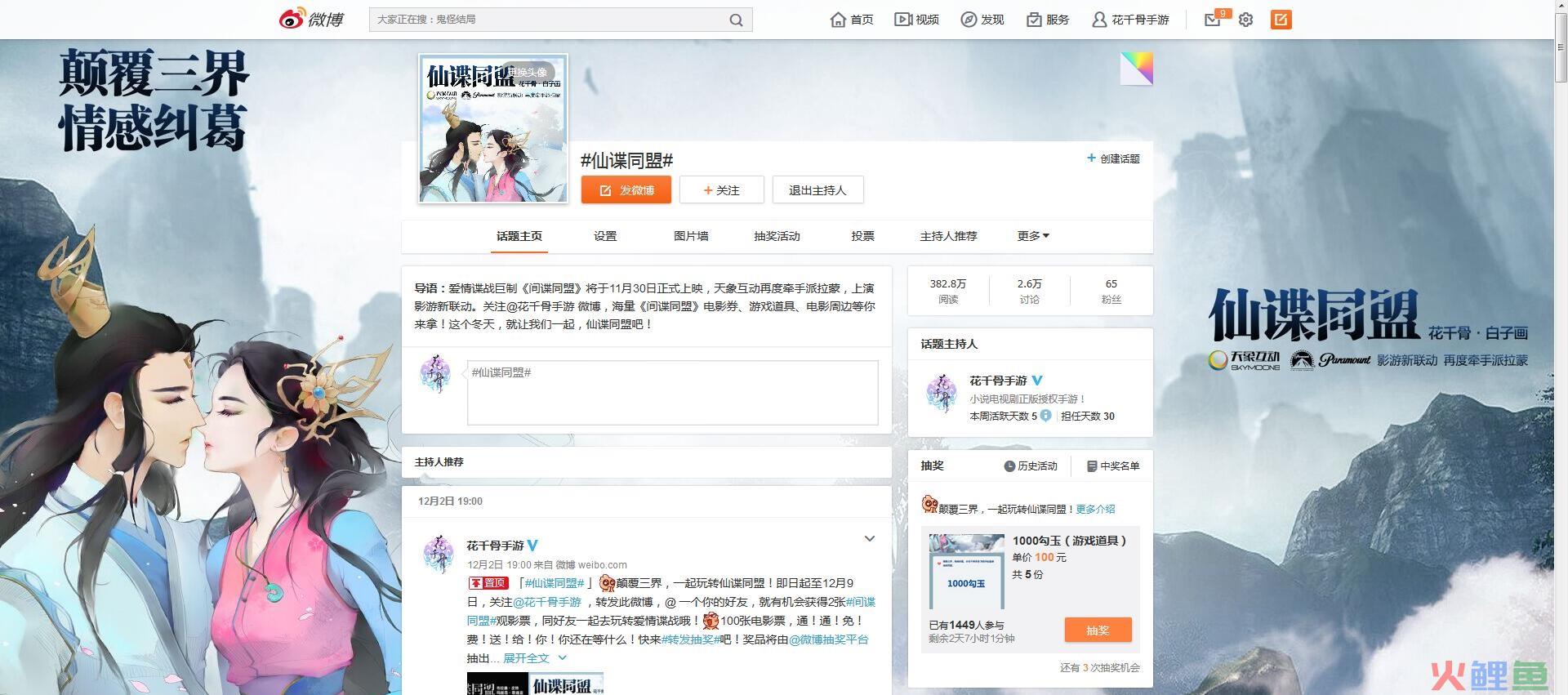Click 更多介绍 link in lottery panel
Viewport: 1568px width, 695px height.
[1095, 509]
